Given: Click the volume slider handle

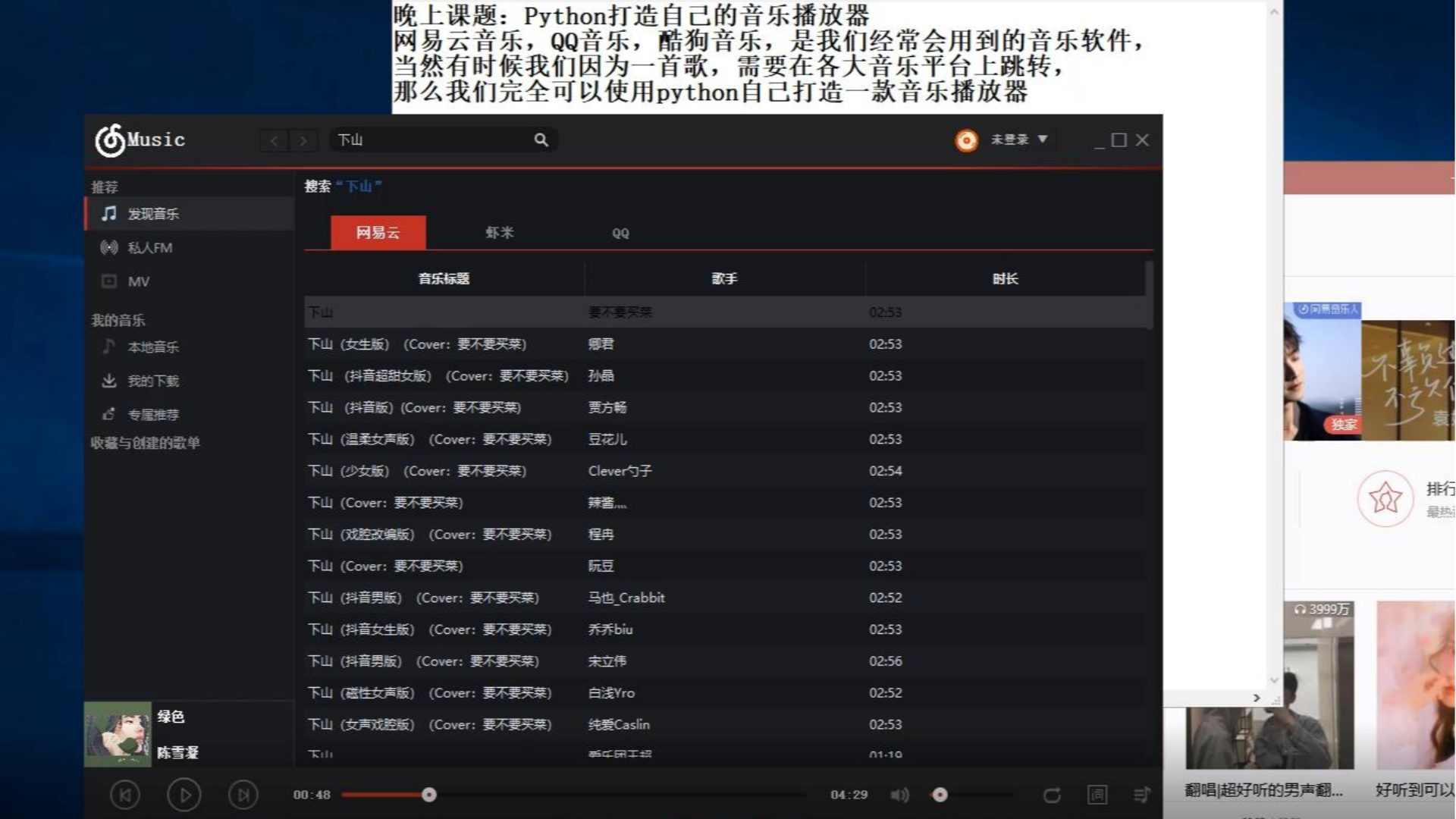Looking at the screenshot, I should pos(940,795).
